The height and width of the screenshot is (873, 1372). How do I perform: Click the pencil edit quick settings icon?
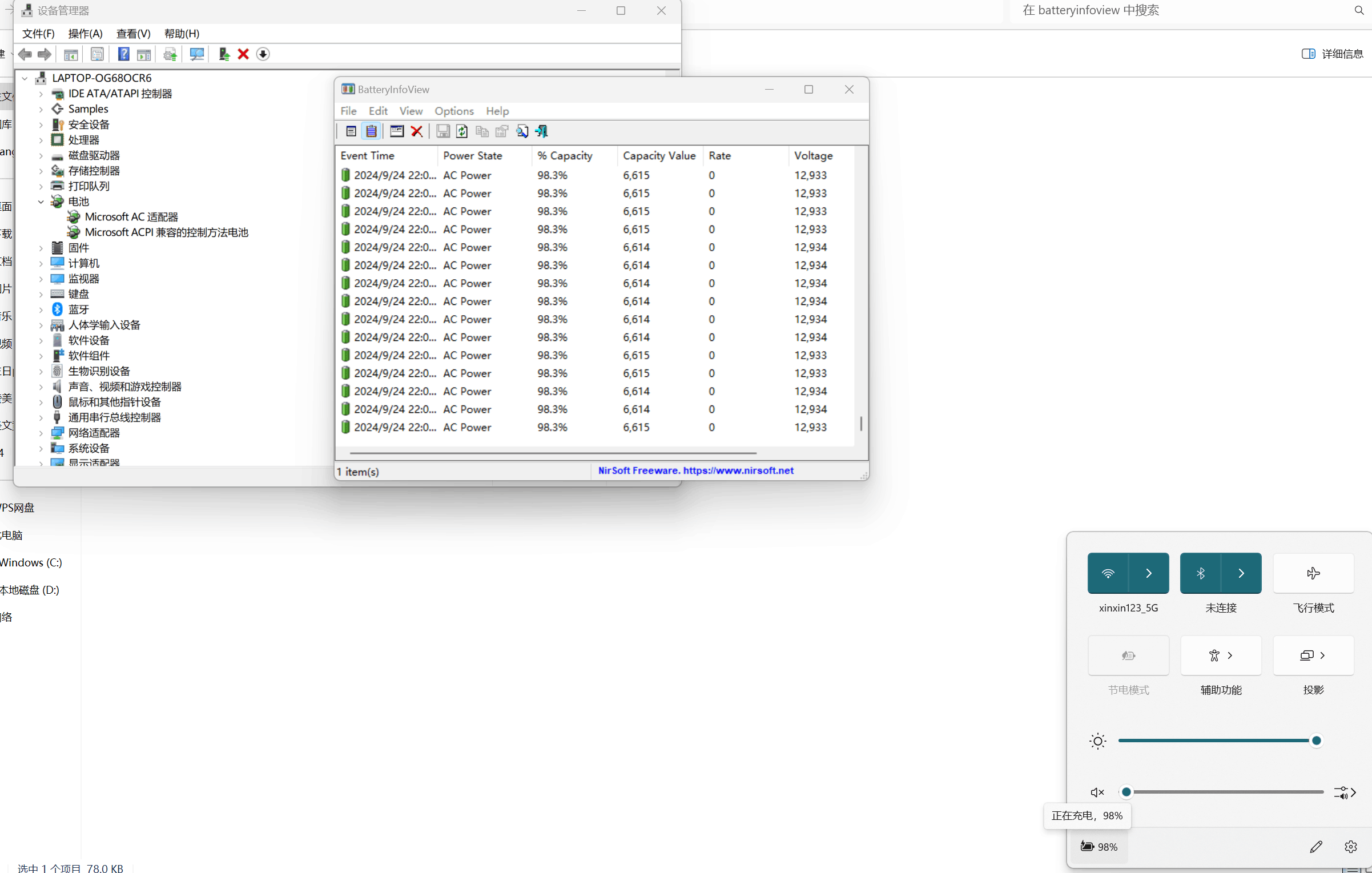[x=1315, y=847]
